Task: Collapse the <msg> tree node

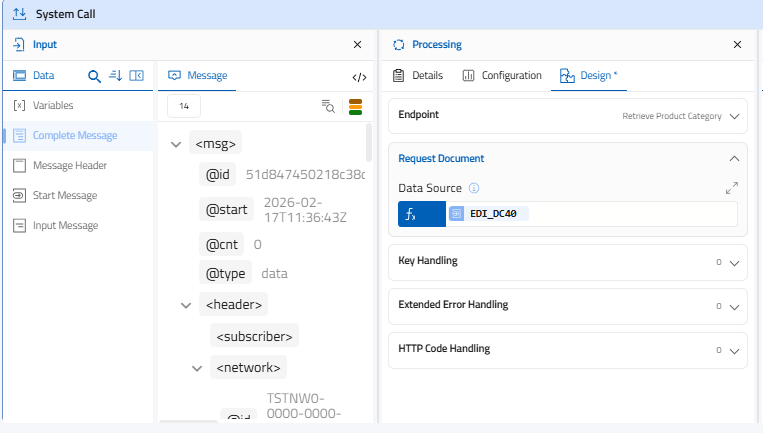Action: point(176,144)
